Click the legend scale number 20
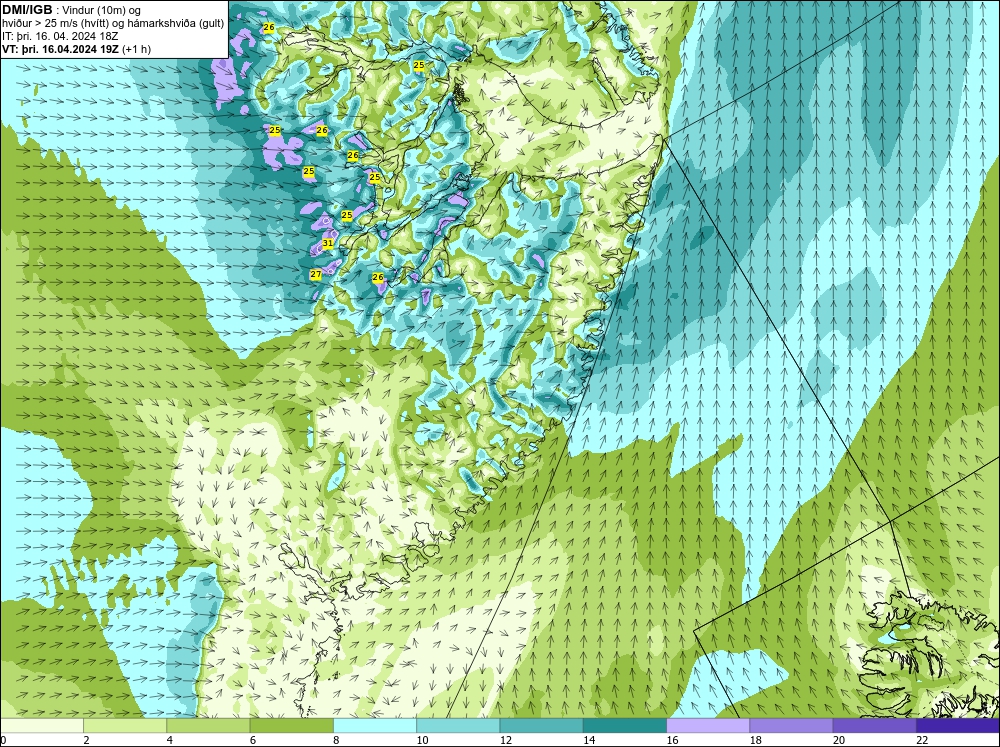The width and height of the screenshot is (1000, 747). (839, 740)
